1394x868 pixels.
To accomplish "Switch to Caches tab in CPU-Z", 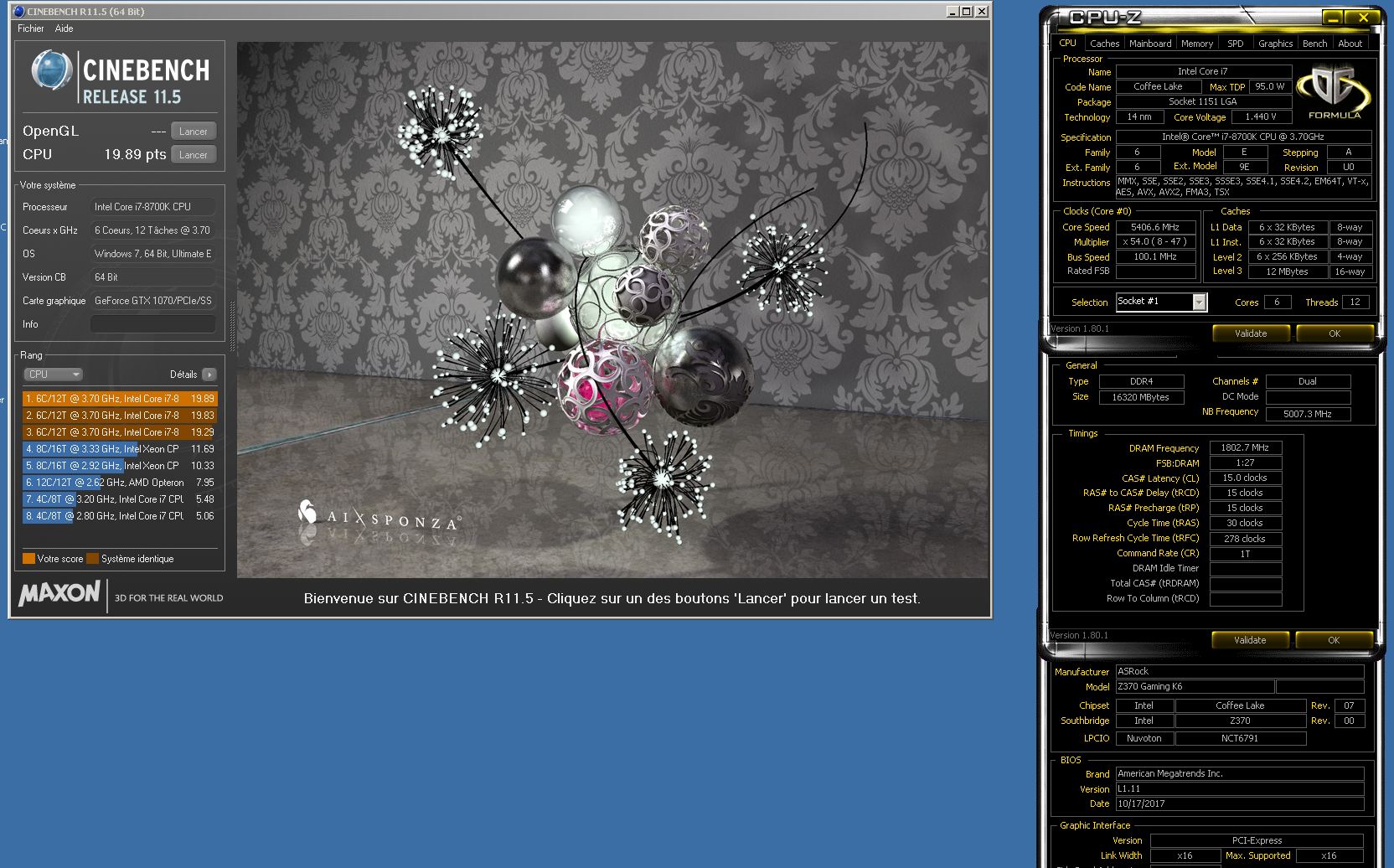I will point(1104,44).
